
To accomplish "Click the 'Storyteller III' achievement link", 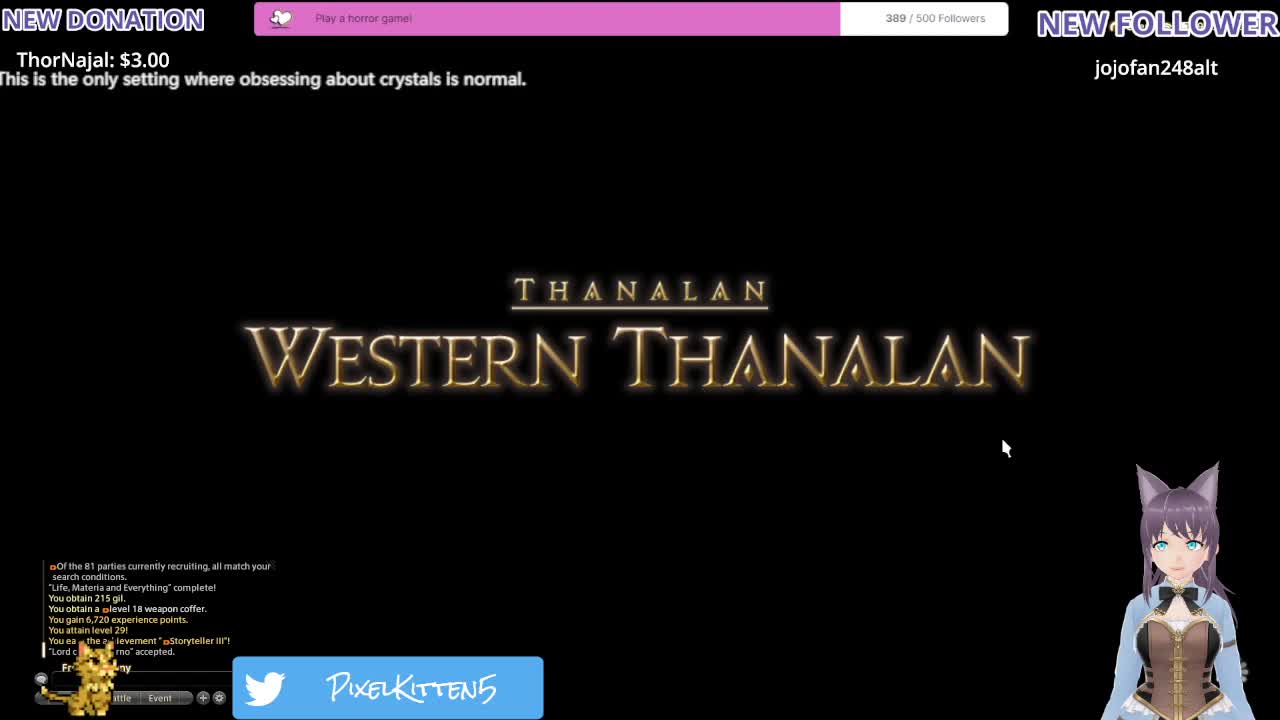I will coord(196,641).
